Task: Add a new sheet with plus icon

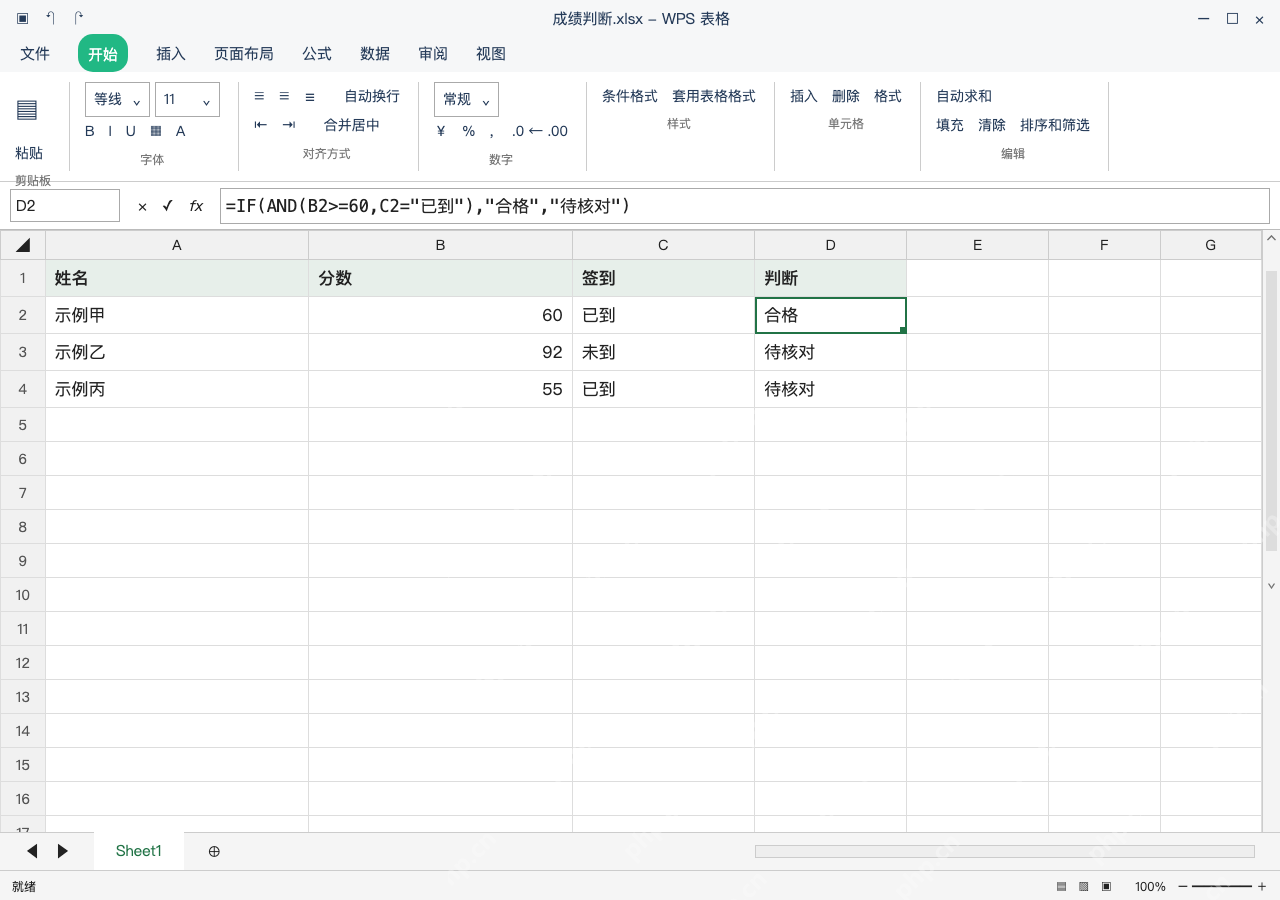Action: pos(214,851)
